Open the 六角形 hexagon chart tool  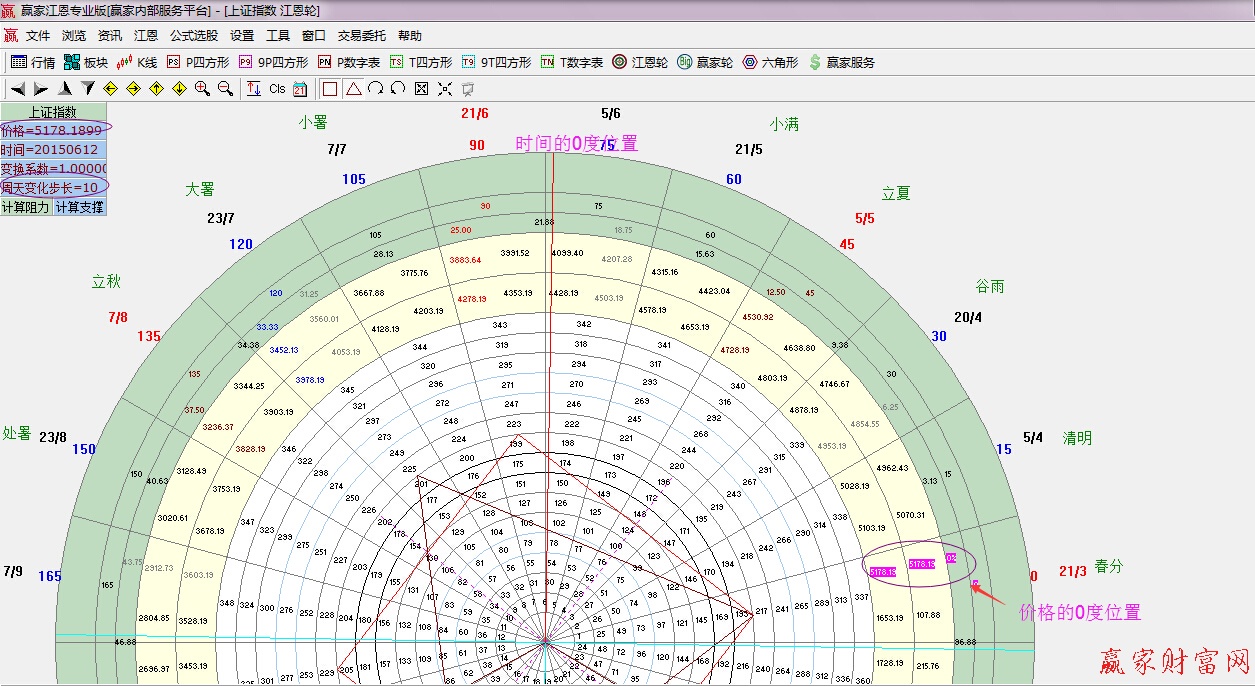click(770, 62)
